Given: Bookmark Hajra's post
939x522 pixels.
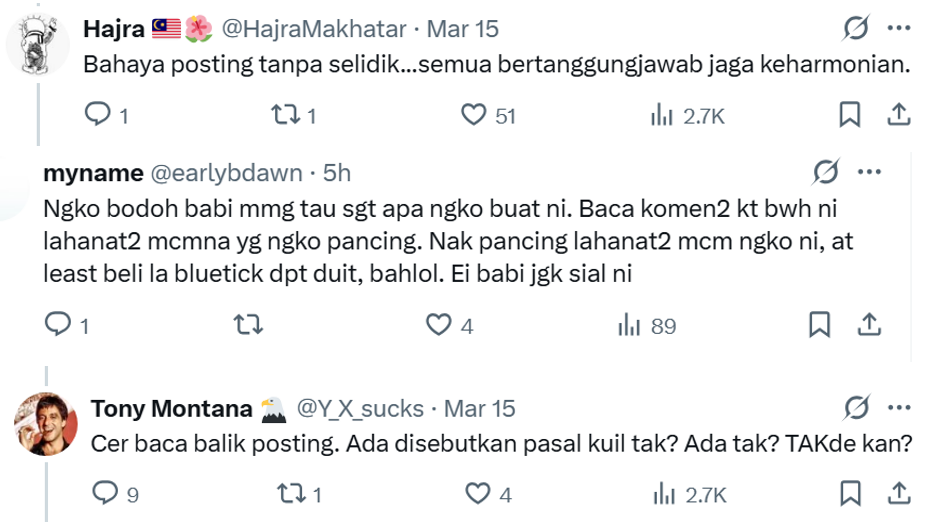Looking at the screenshot, I should tap(849, 116).
